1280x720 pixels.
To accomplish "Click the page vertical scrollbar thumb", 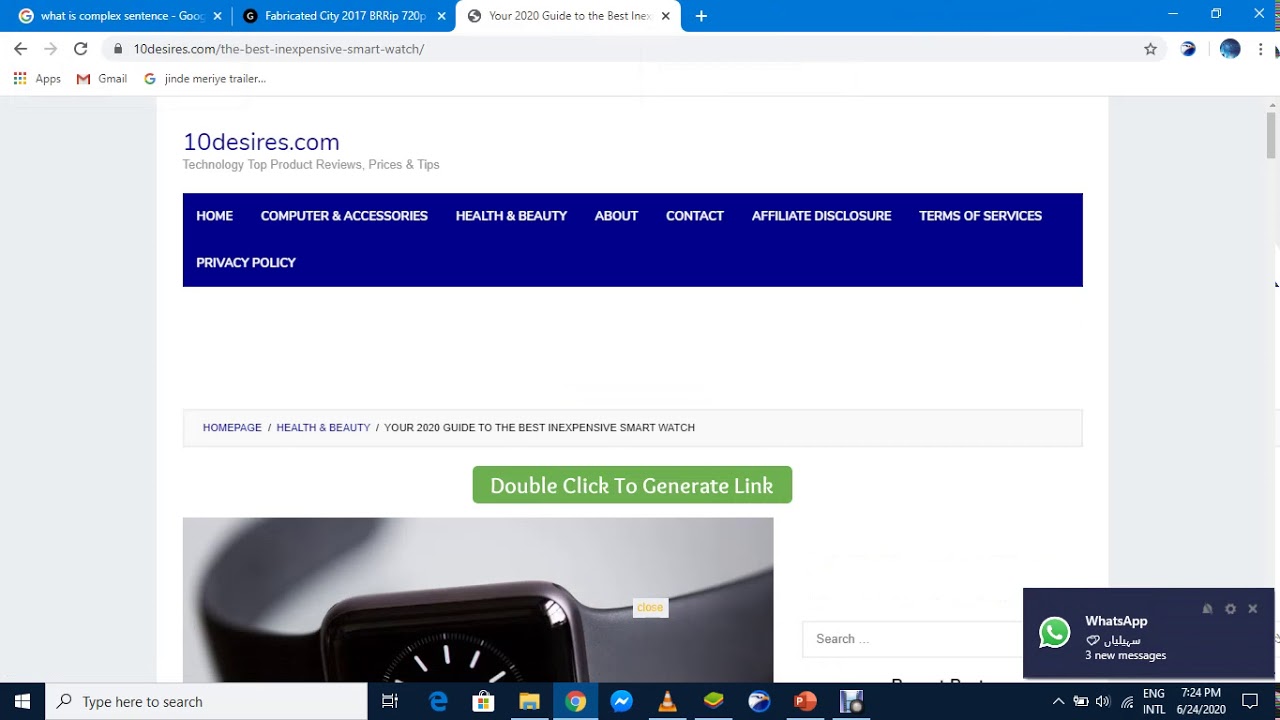I will click(x=1272, y=133).
